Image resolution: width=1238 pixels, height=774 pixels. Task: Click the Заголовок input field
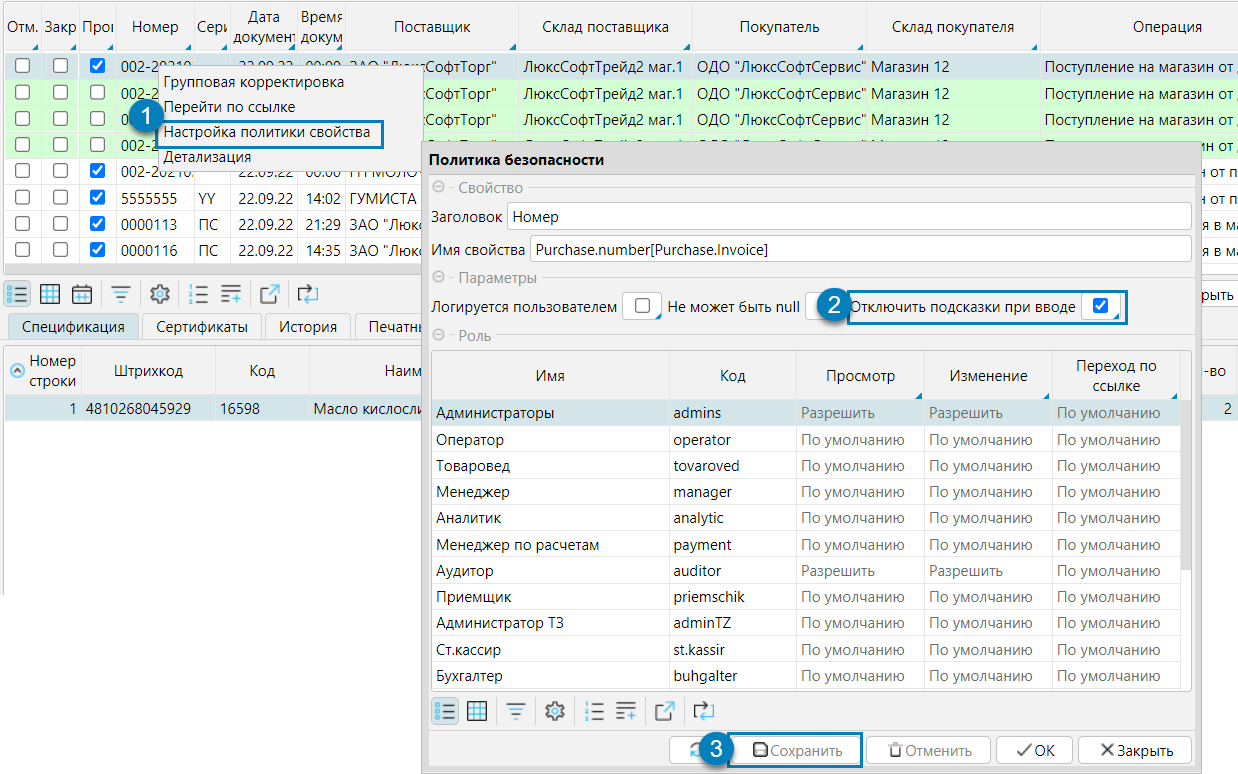849,216
